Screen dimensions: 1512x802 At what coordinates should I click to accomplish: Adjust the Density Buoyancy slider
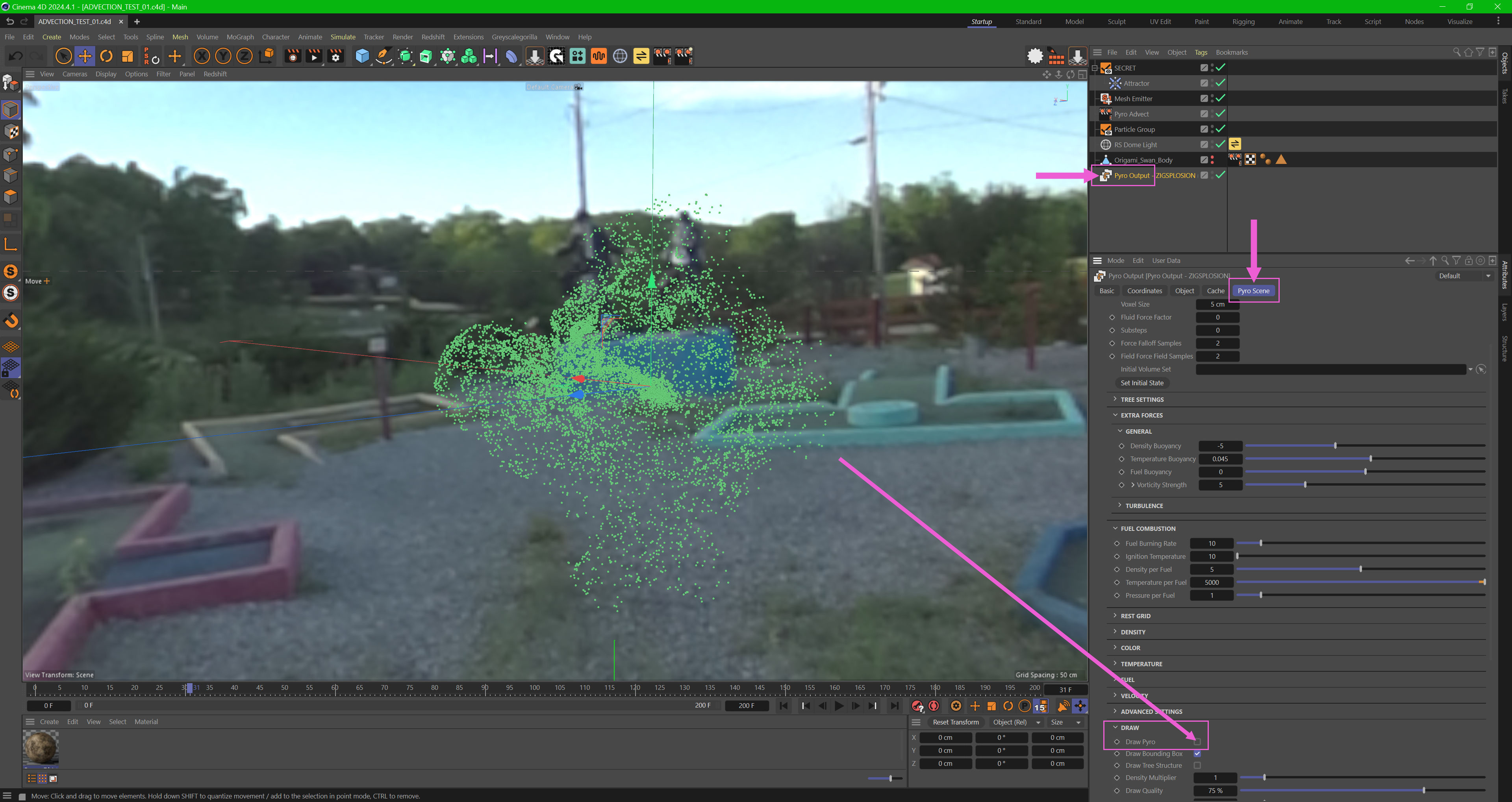(x=1335, y=446)
